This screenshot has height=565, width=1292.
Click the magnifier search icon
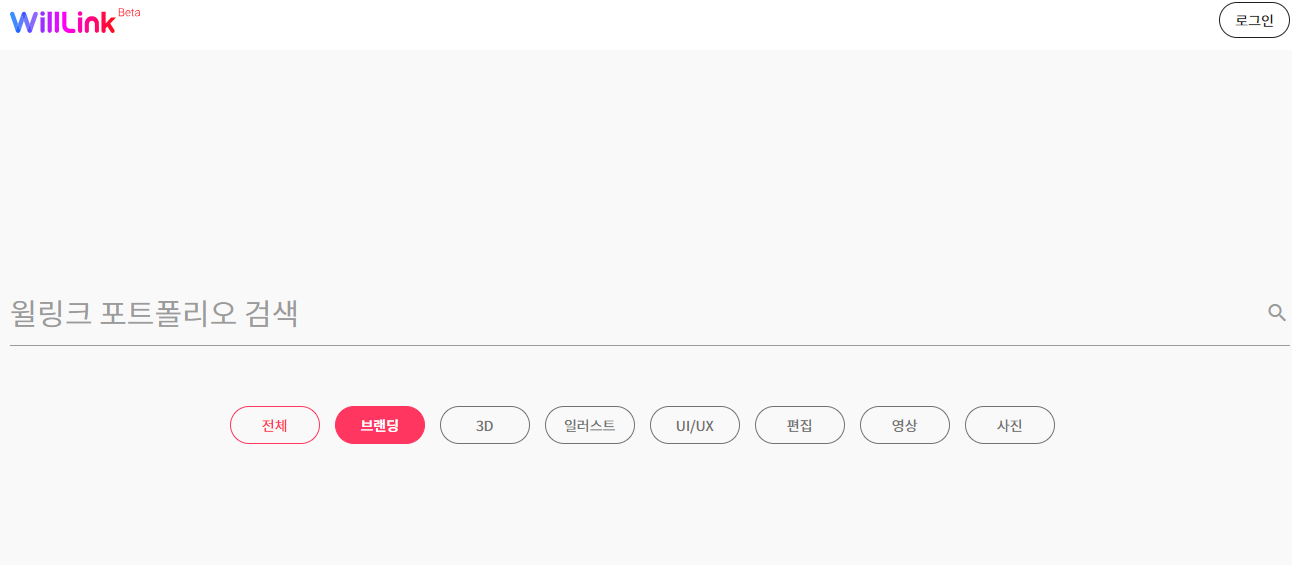point(1276,313)
